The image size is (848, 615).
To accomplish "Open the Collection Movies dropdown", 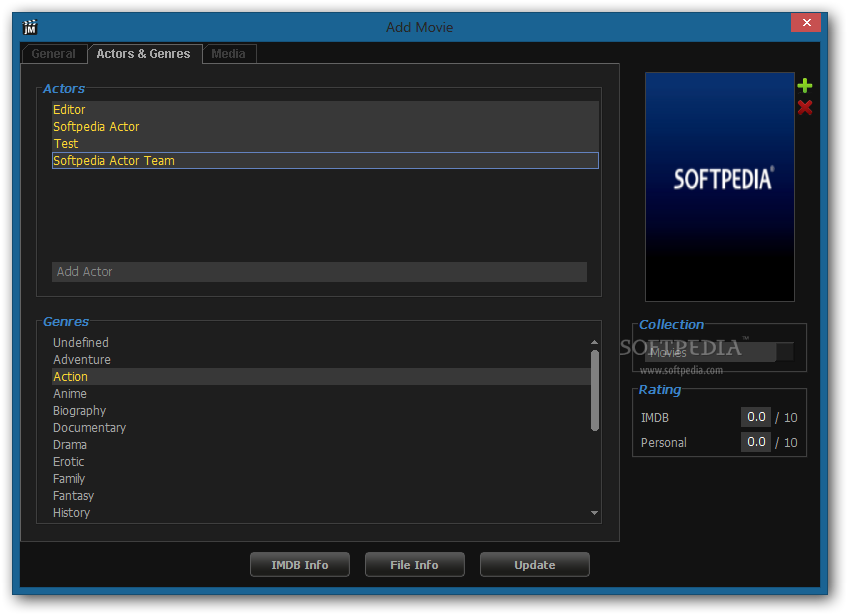I will click(719, 353).
